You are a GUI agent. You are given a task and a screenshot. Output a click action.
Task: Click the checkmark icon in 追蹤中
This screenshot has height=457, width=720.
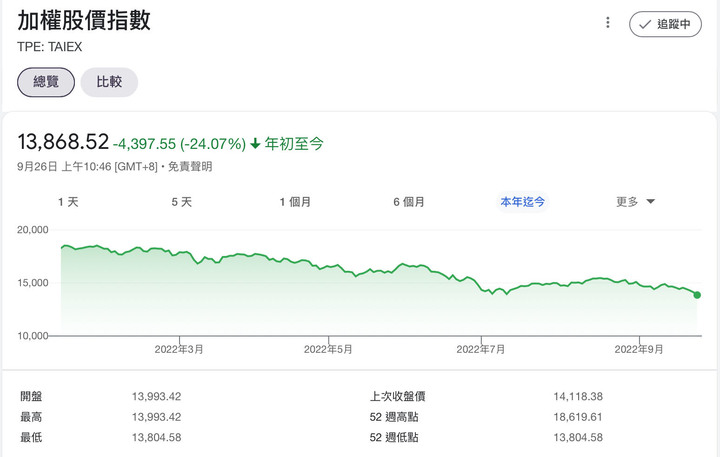[645, 25]
